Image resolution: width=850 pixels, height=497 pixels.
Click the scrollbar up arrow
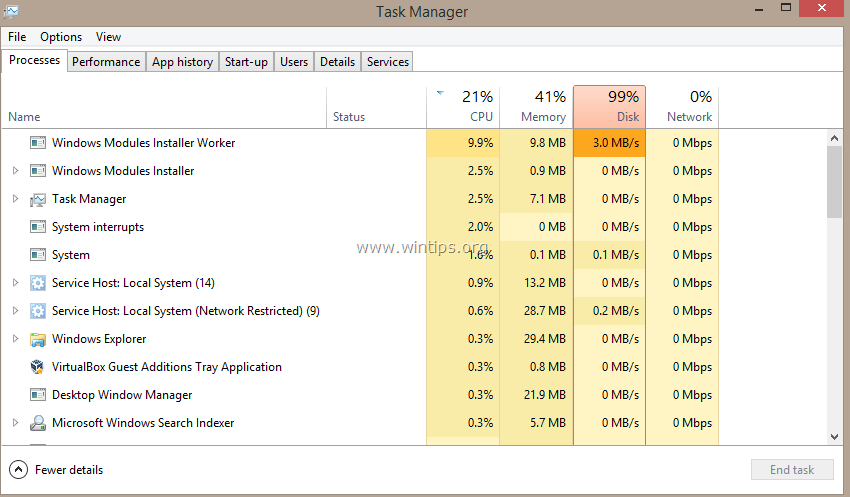(x=834, y=138)
